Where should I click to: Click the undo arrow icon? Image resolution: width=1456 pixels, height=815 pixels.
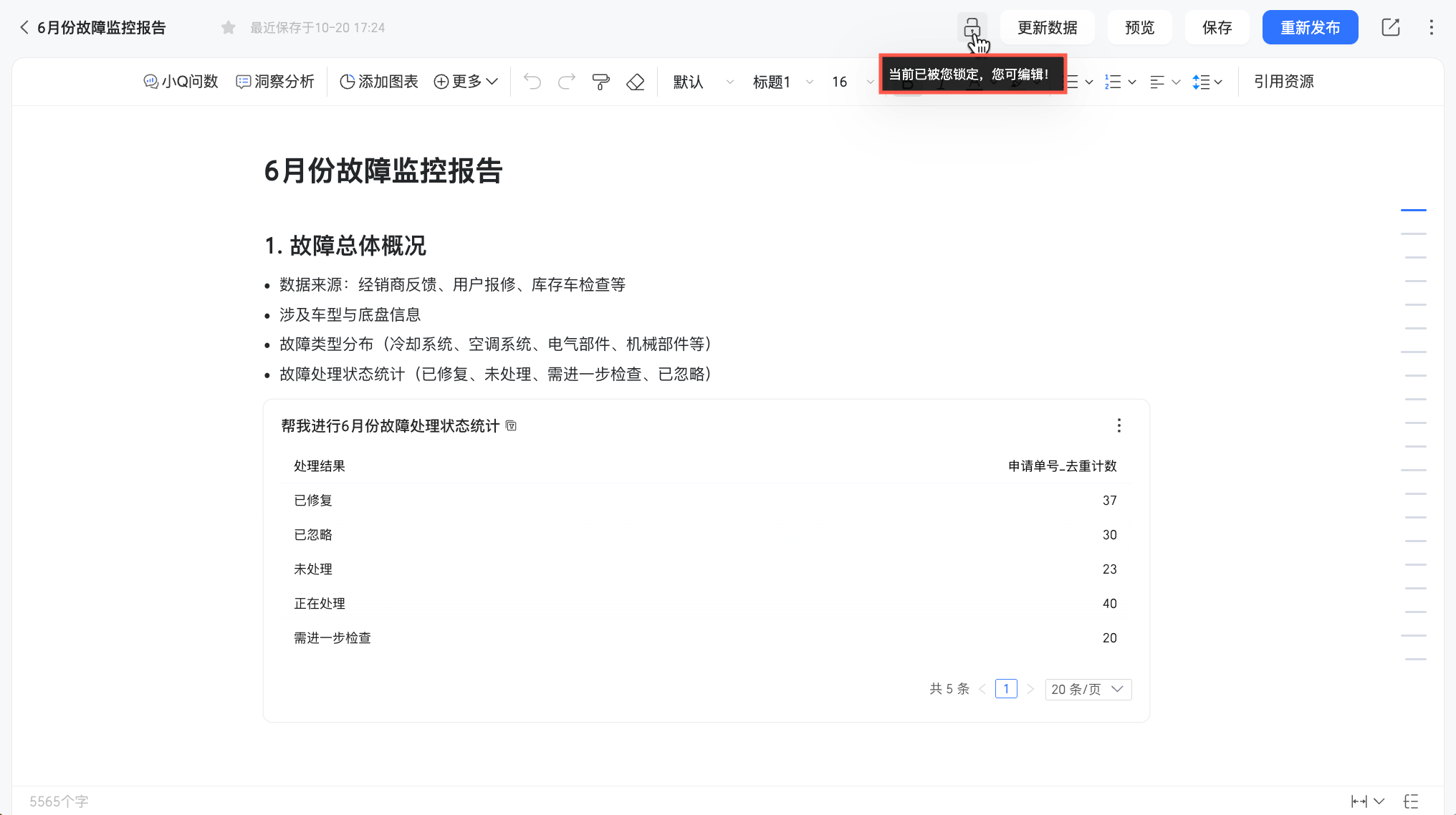532,82
